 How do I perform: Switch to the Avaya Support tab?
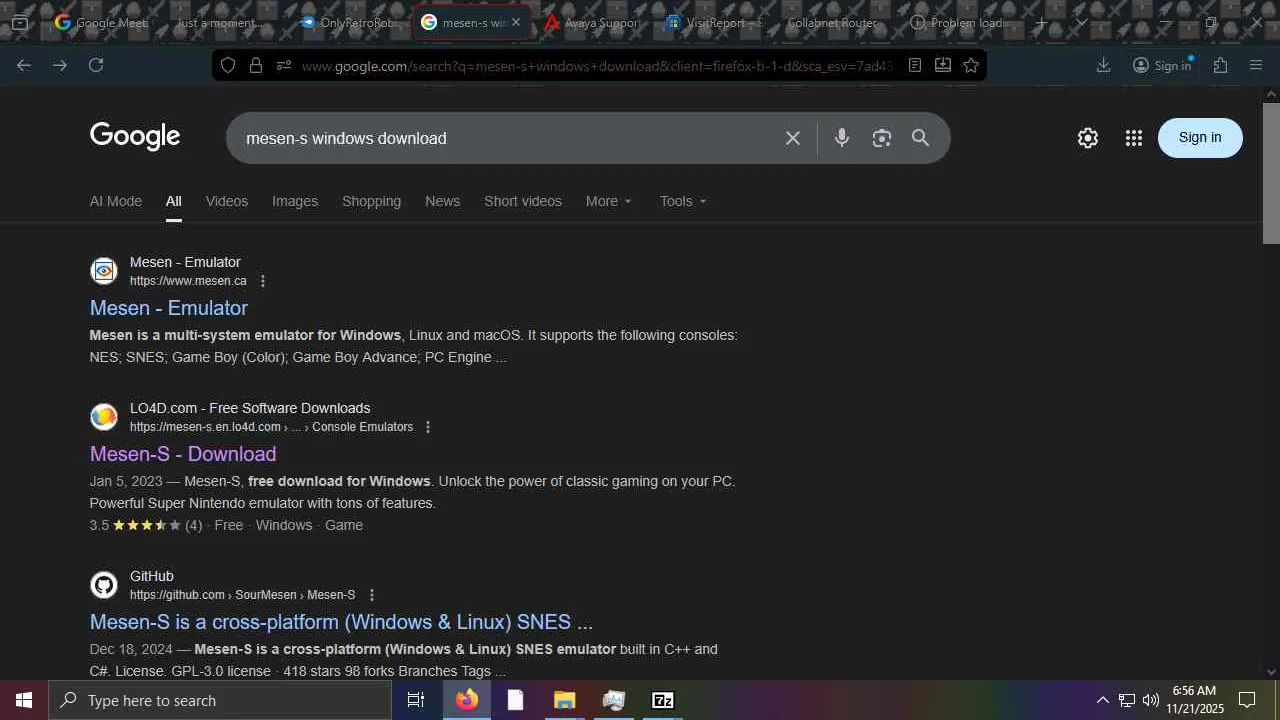pos(593,22)
